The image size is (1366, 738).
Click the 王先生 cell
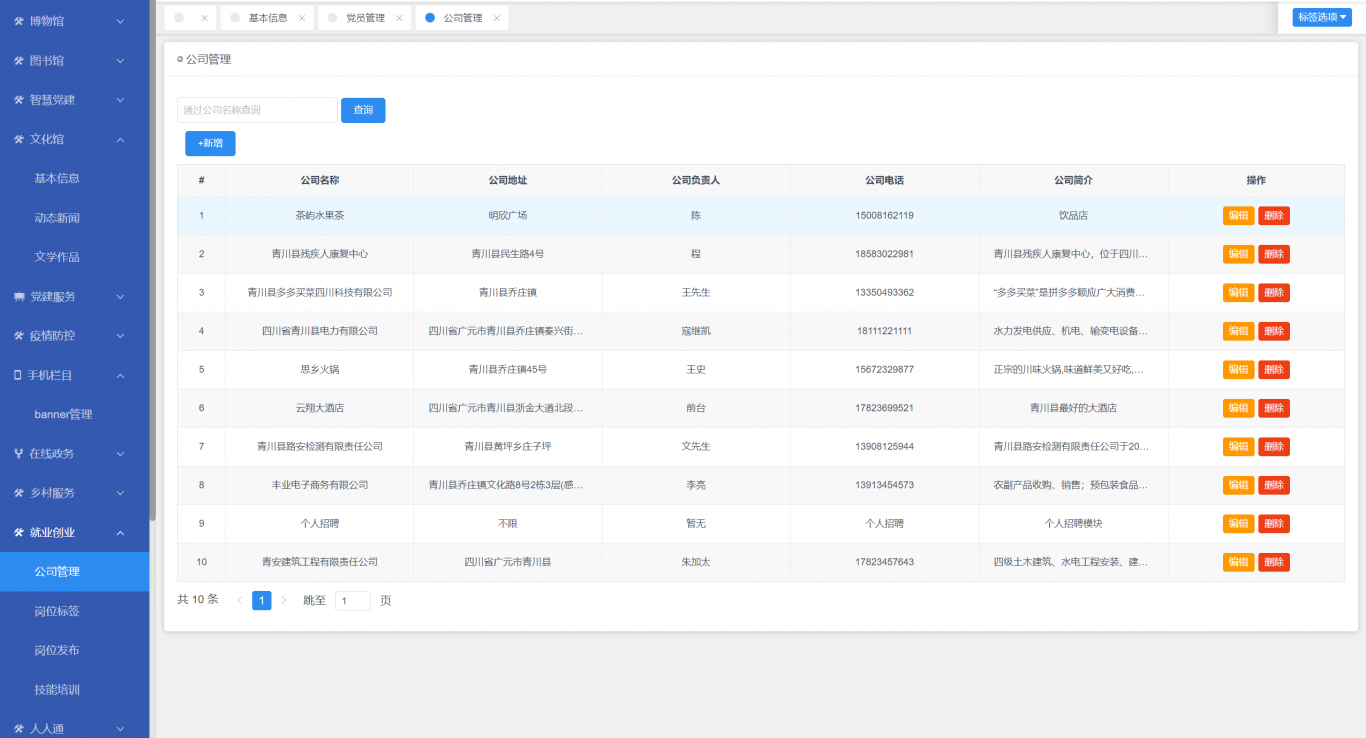(696, 293)
